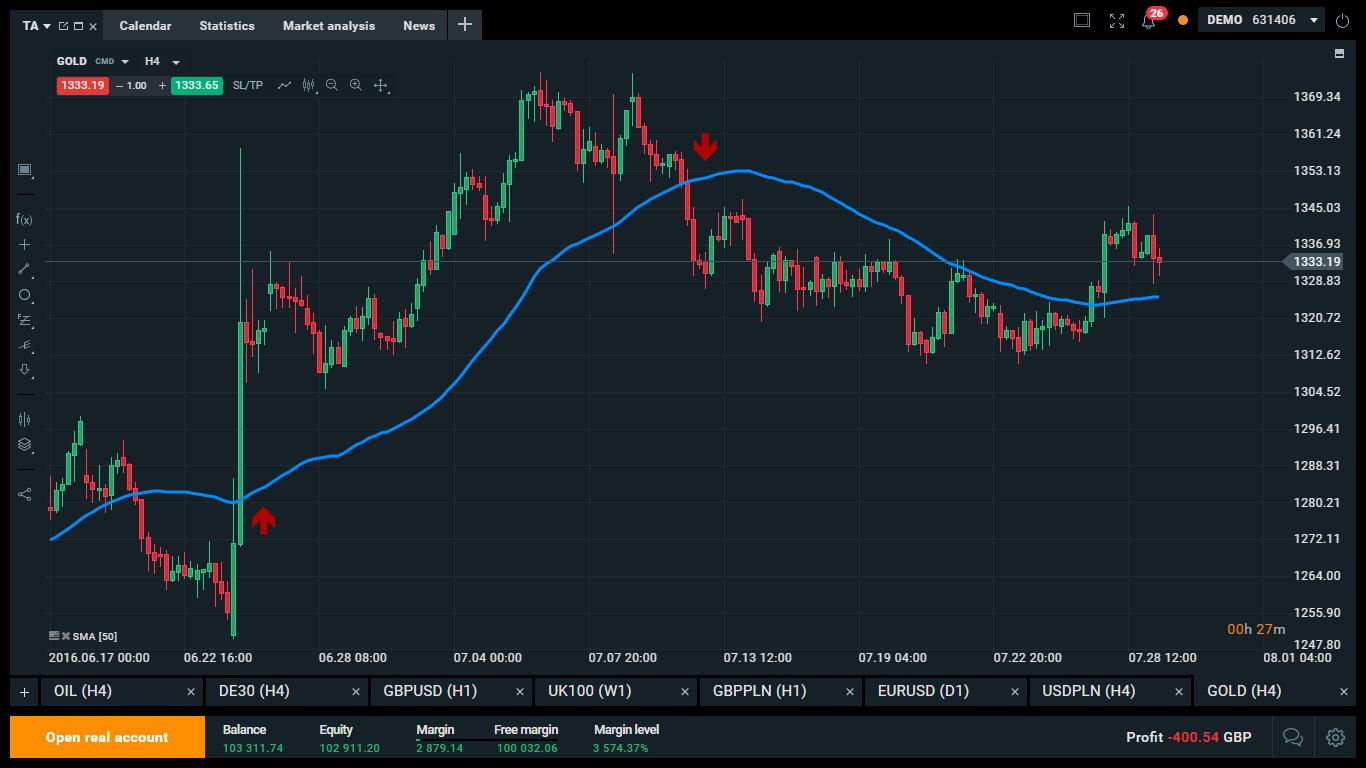Zoom in on the chart

[355, 86]
